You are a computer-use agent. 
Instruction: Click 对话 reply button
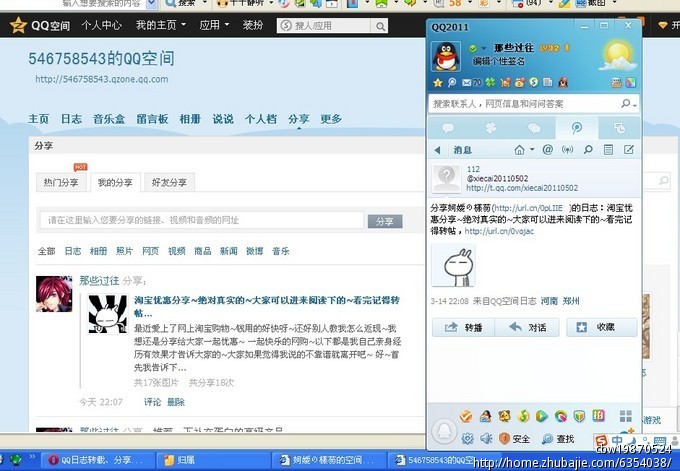(x=527, y=327)
